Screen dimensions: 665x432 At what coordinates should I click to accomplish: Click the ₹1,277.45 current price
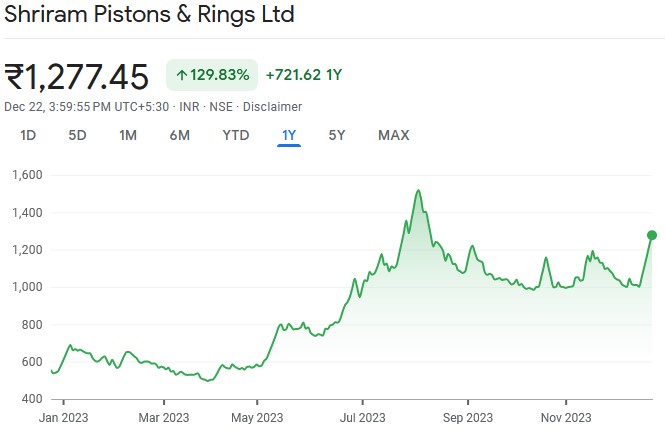77,76
